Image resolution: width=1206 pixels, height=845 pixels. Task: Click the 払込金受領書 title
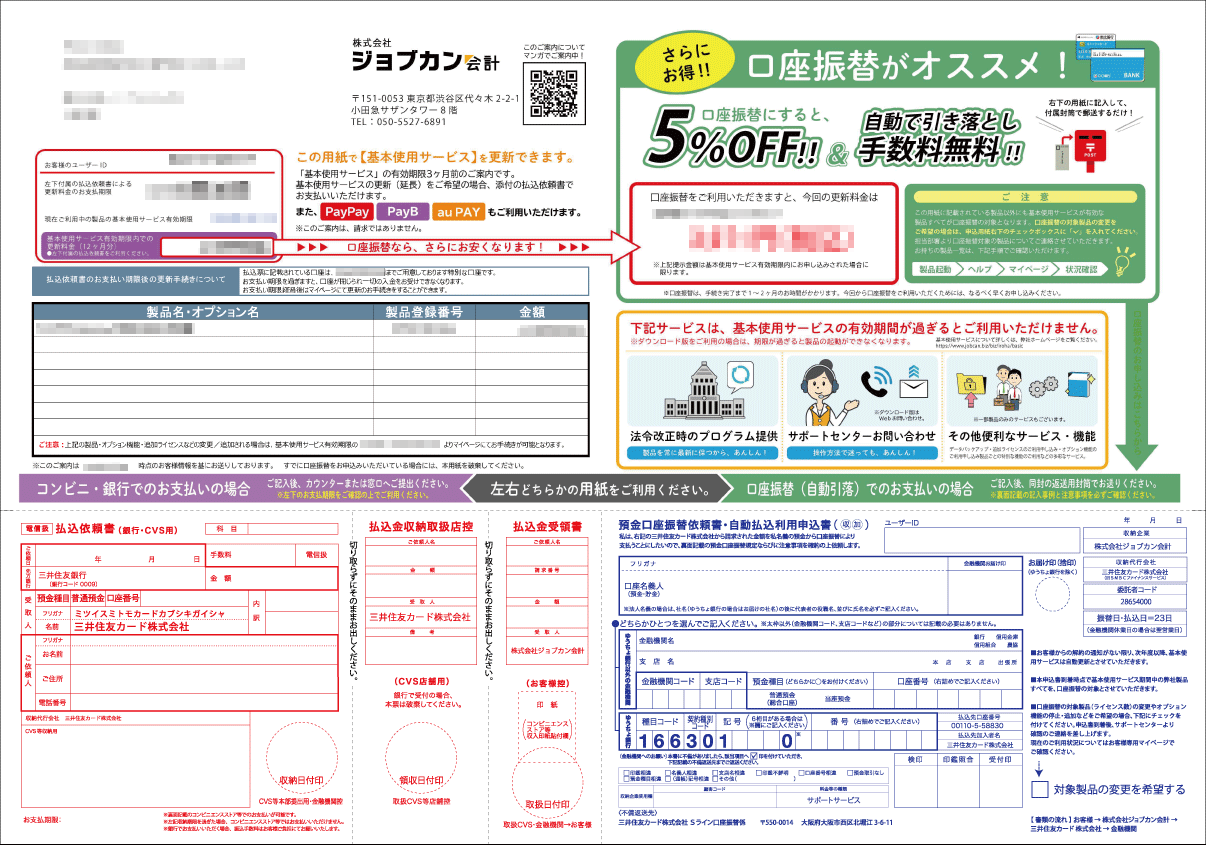(x=547, y=526)
